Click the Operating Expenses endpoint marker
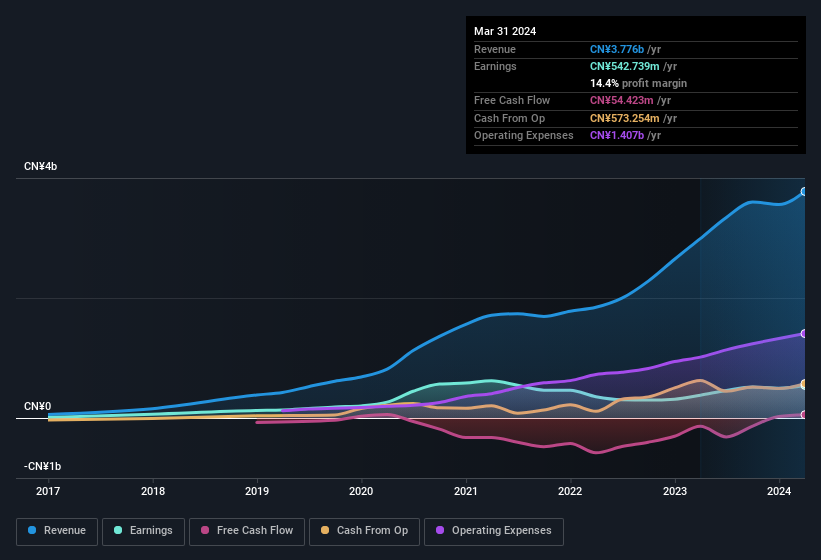 804,333
